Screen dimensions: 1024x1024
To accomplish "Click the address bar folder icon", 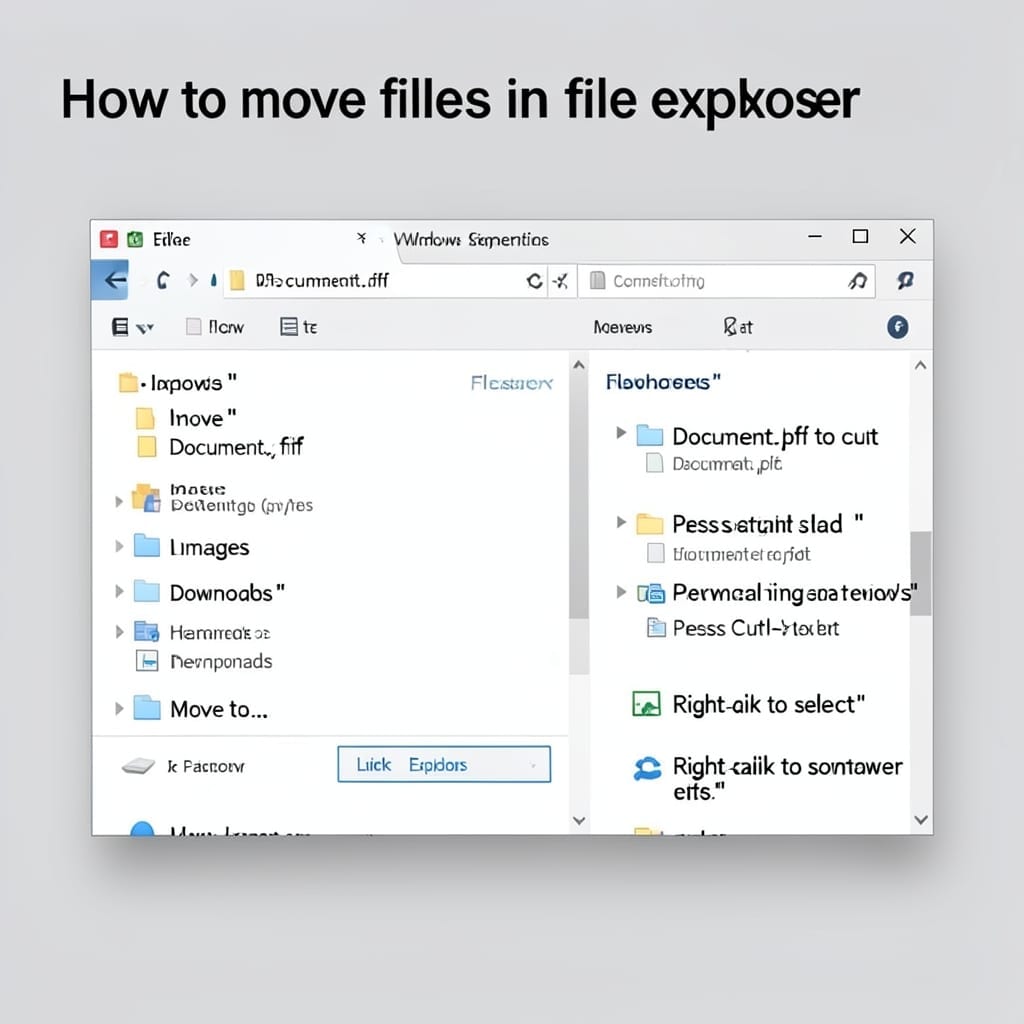I will coord(237,280).
